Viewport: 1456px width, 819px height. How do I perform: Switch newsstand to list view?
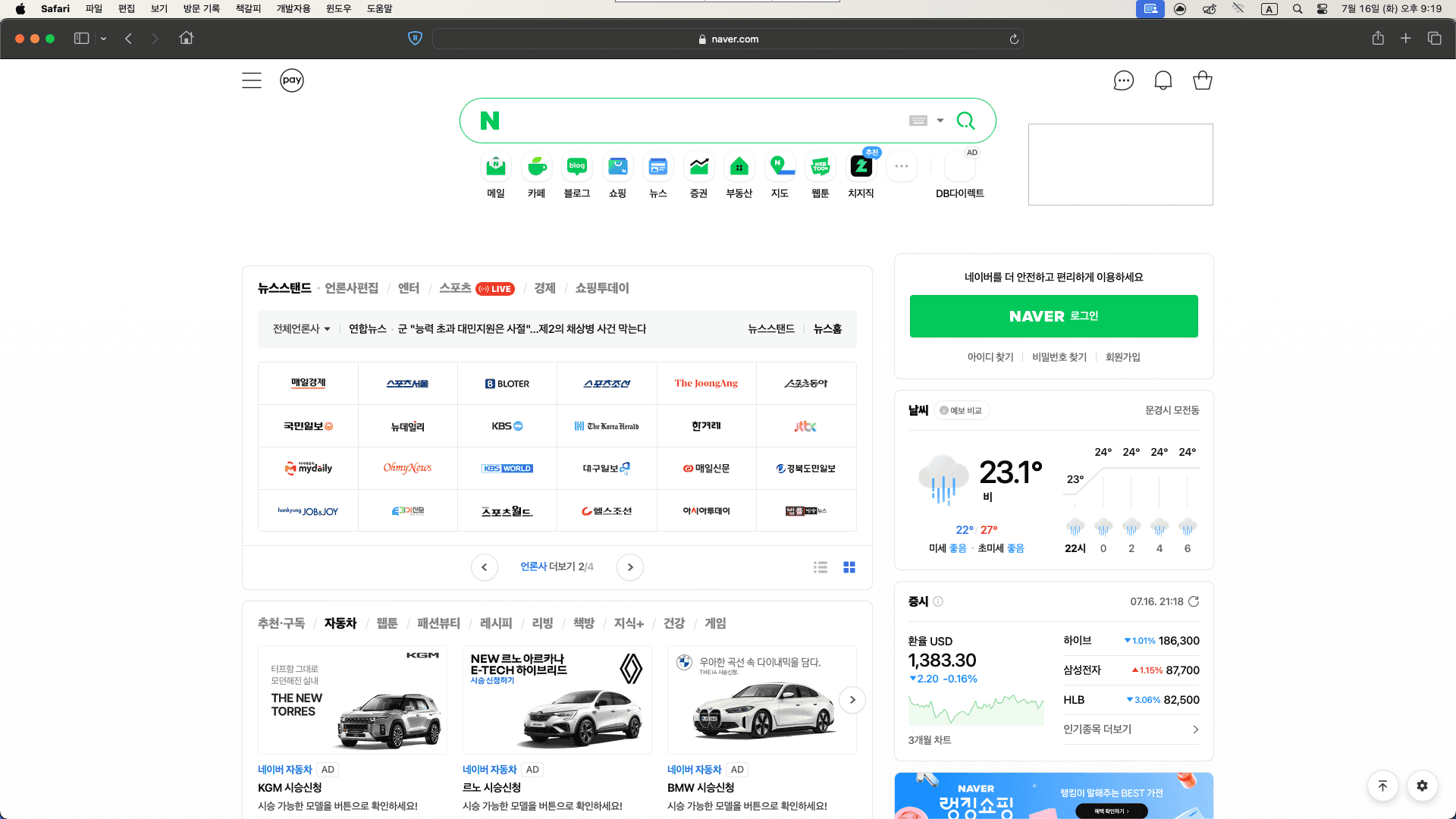[820, 567]
